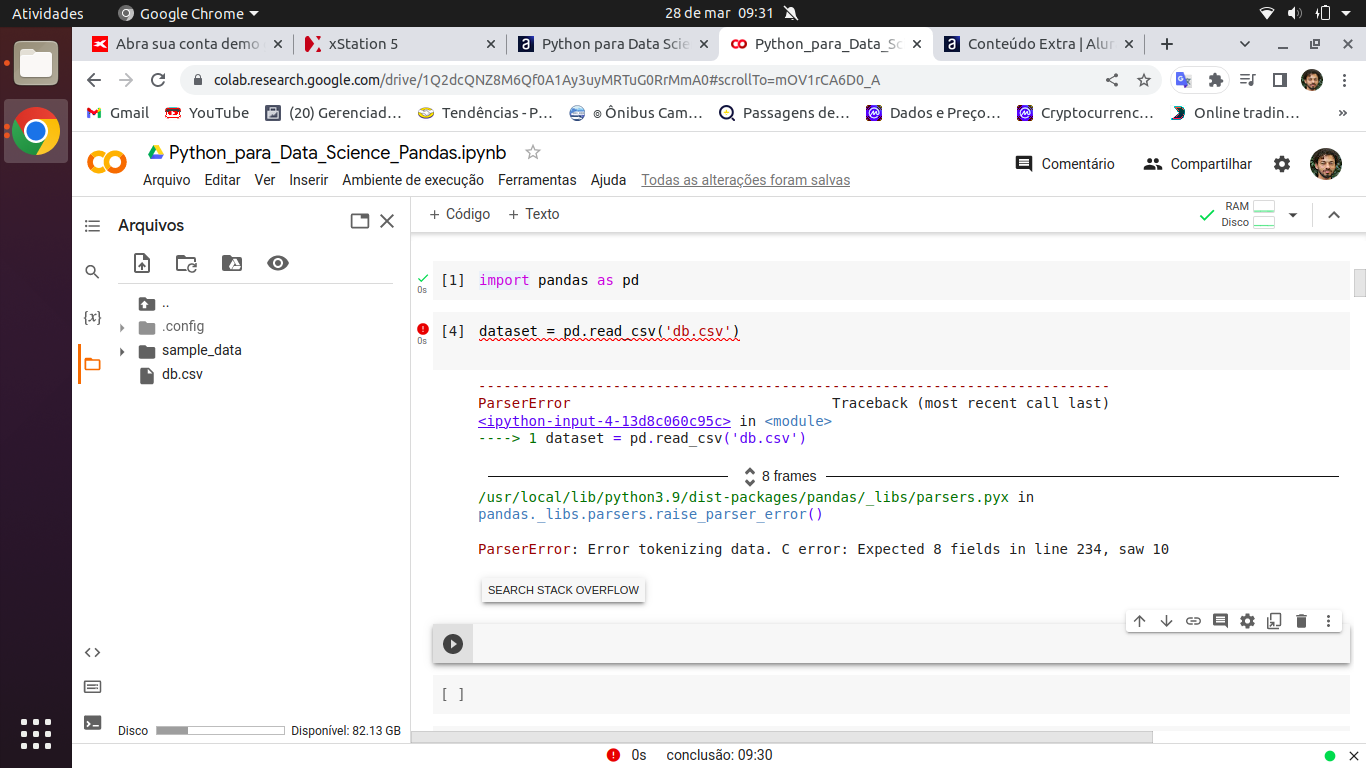Image resolution: width=1366 pixels, height=768 pixels.
Task: Select the Files folder sidebar icon
Action: pyautogui.click(x=92, y=364)
